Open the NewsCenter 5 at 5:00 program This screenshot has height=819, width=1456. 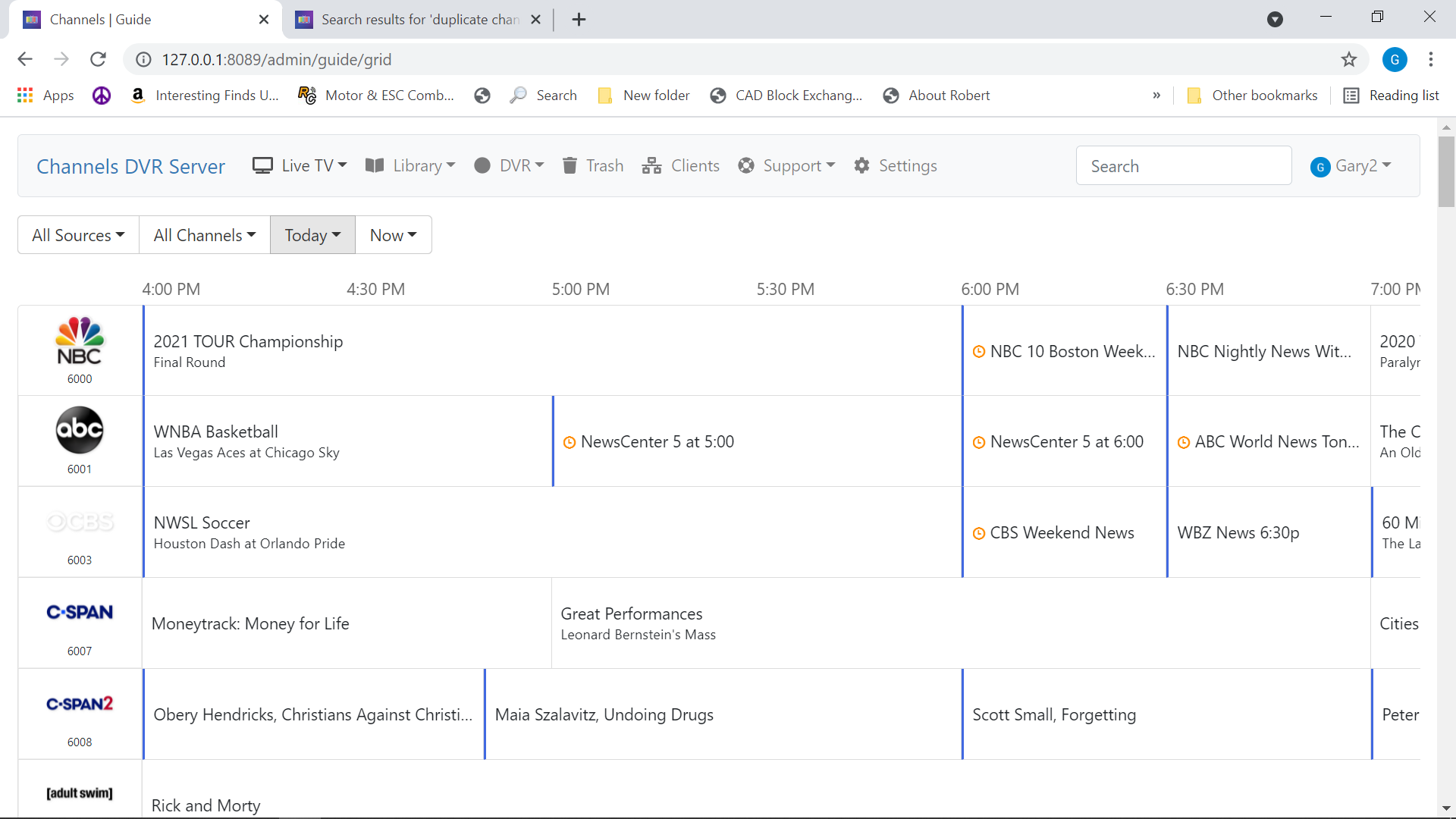[x=657, y=441]
